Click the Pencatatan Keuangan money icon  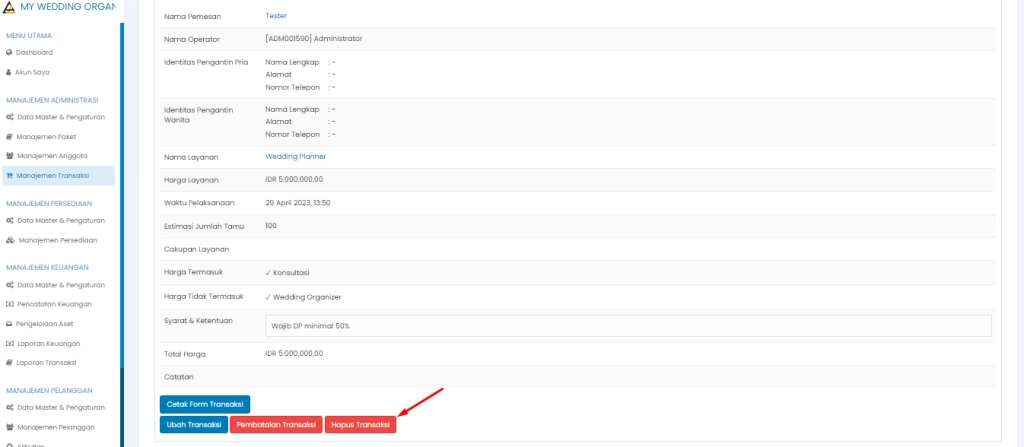coord(9,304)
